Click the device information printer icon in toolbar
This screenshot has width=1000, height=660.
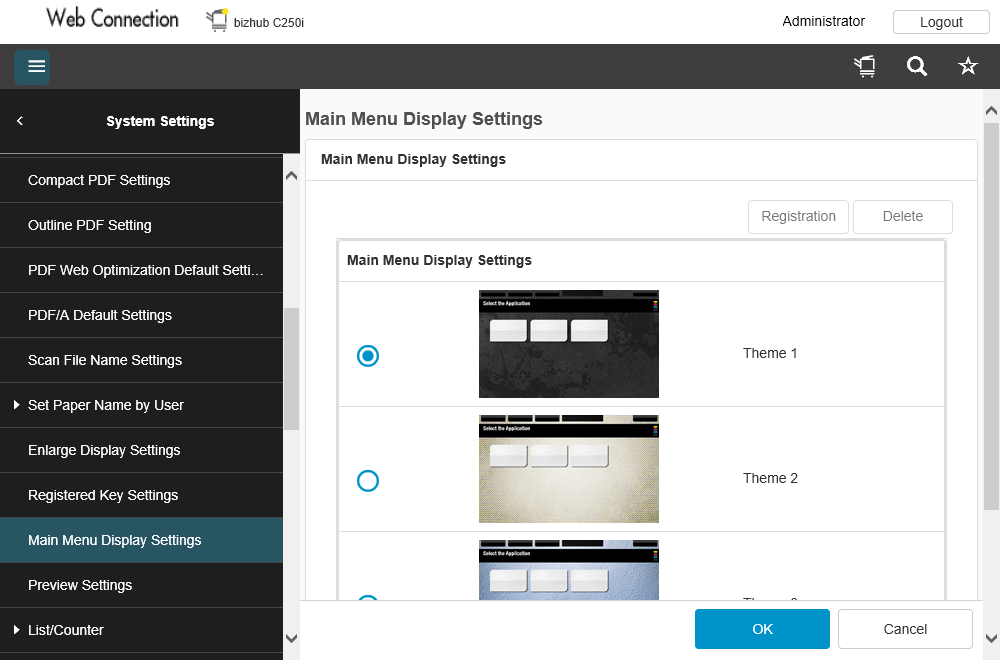click(x=865, y=66)
